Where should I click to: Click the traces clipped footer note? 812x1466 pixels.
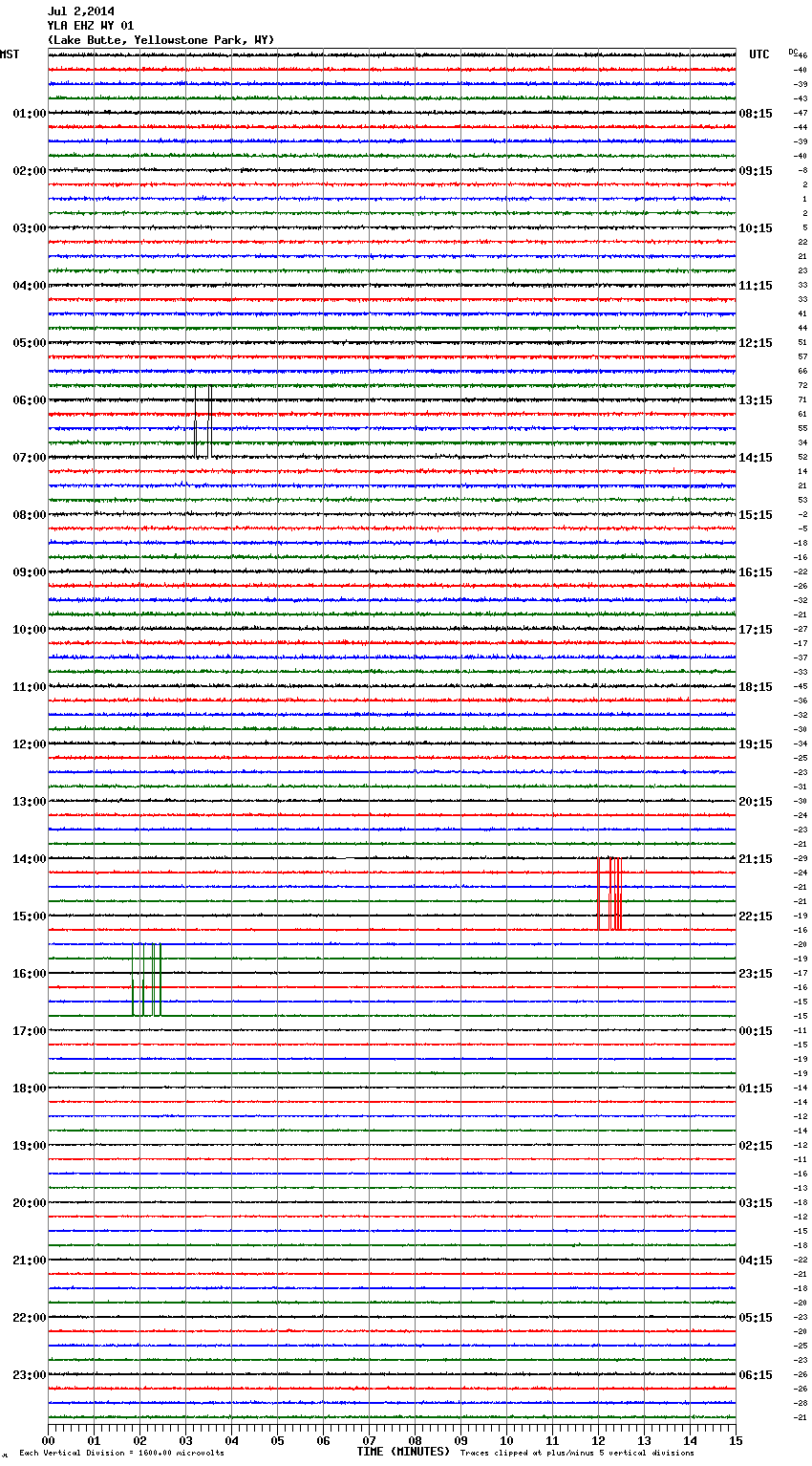point(577,1453)
